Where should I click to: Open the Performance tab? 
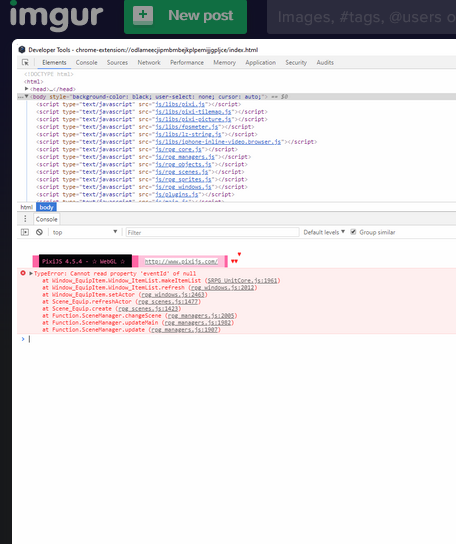(187, 62)
